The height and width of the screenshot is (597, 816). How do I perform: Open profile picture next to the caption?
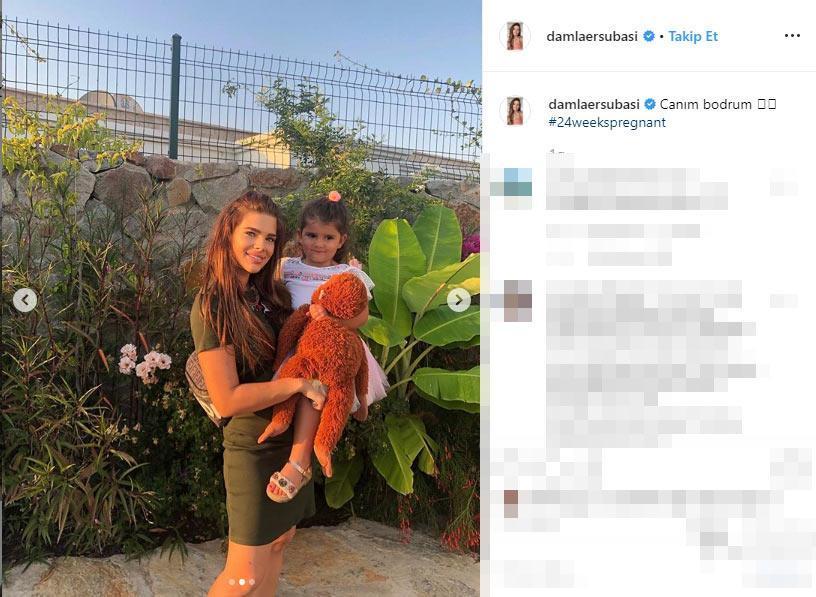514,111
